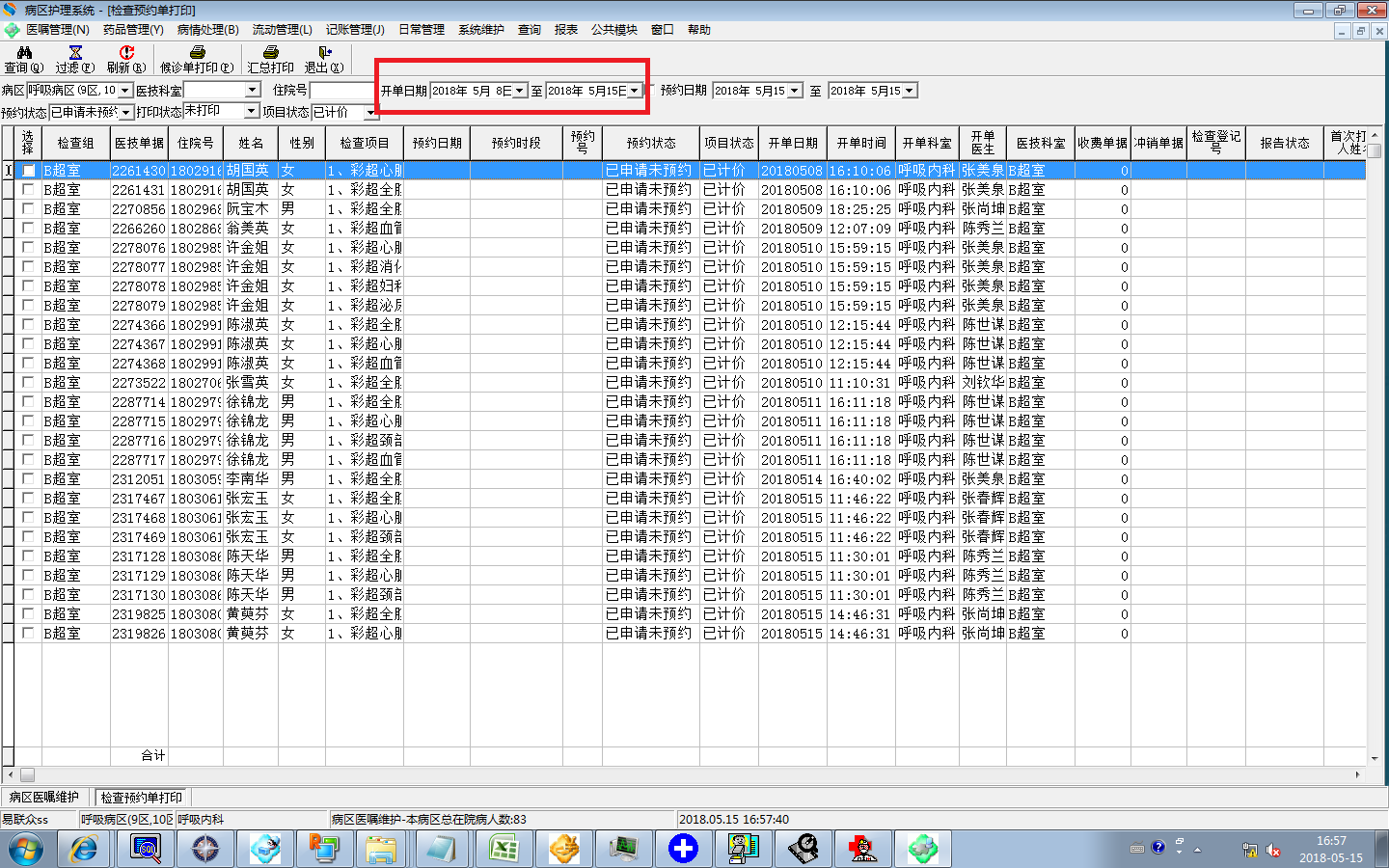1389x868 pixels.
Task: Check the row with order 2317467
Action: (x=29, y=499)
